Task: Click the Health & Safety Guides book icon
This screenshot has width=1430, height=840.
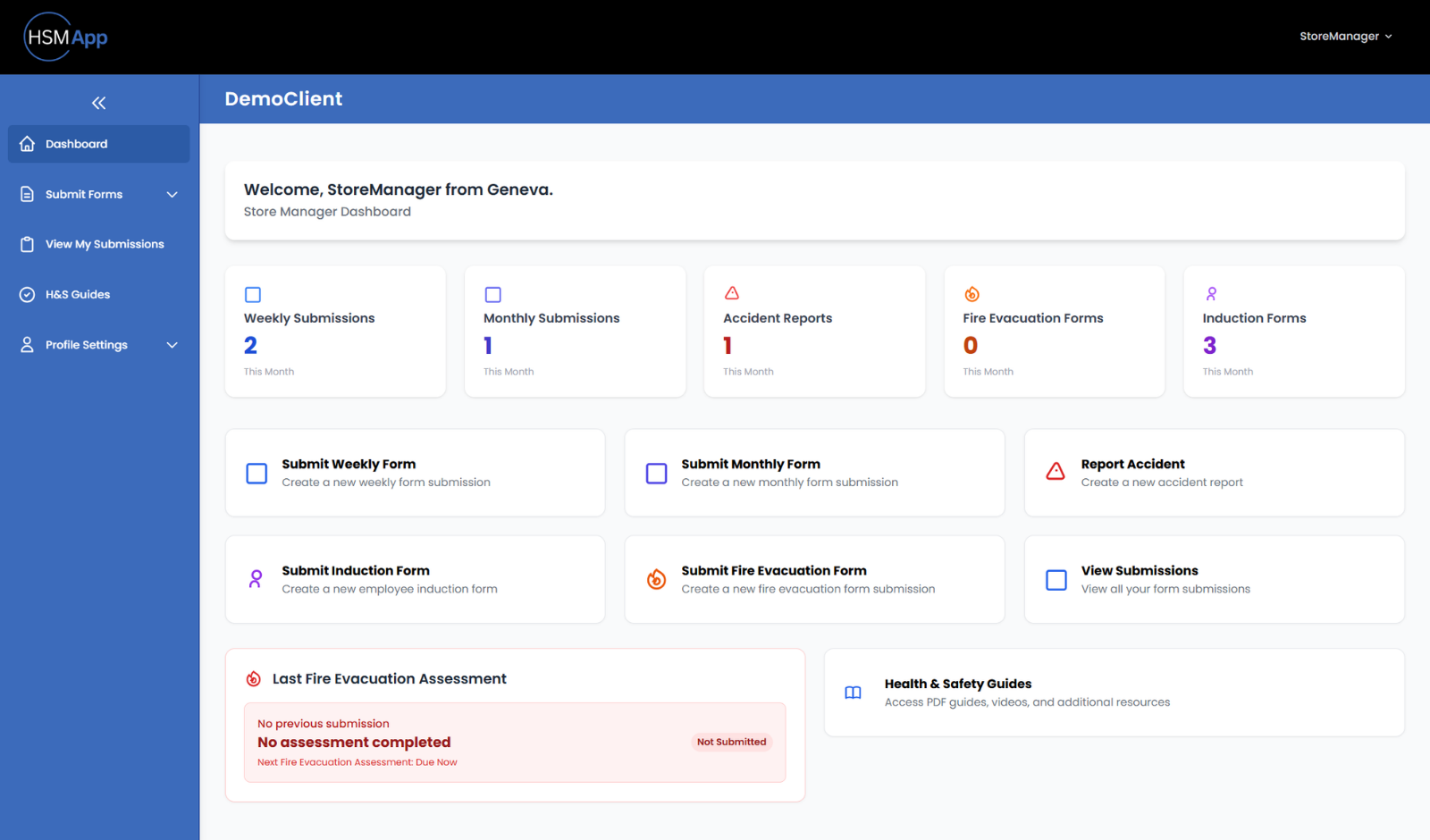Action: click(853, 693)
